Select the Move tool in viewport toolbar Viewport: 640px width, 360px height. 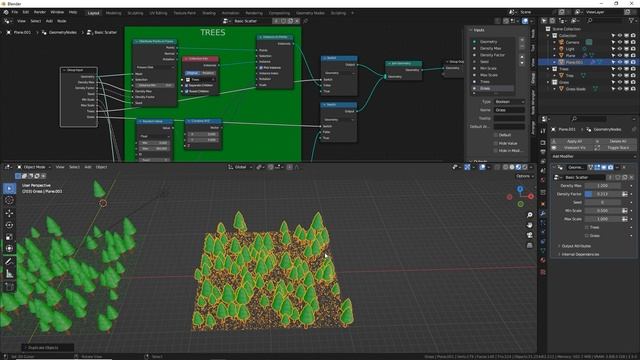click(9, 213)
